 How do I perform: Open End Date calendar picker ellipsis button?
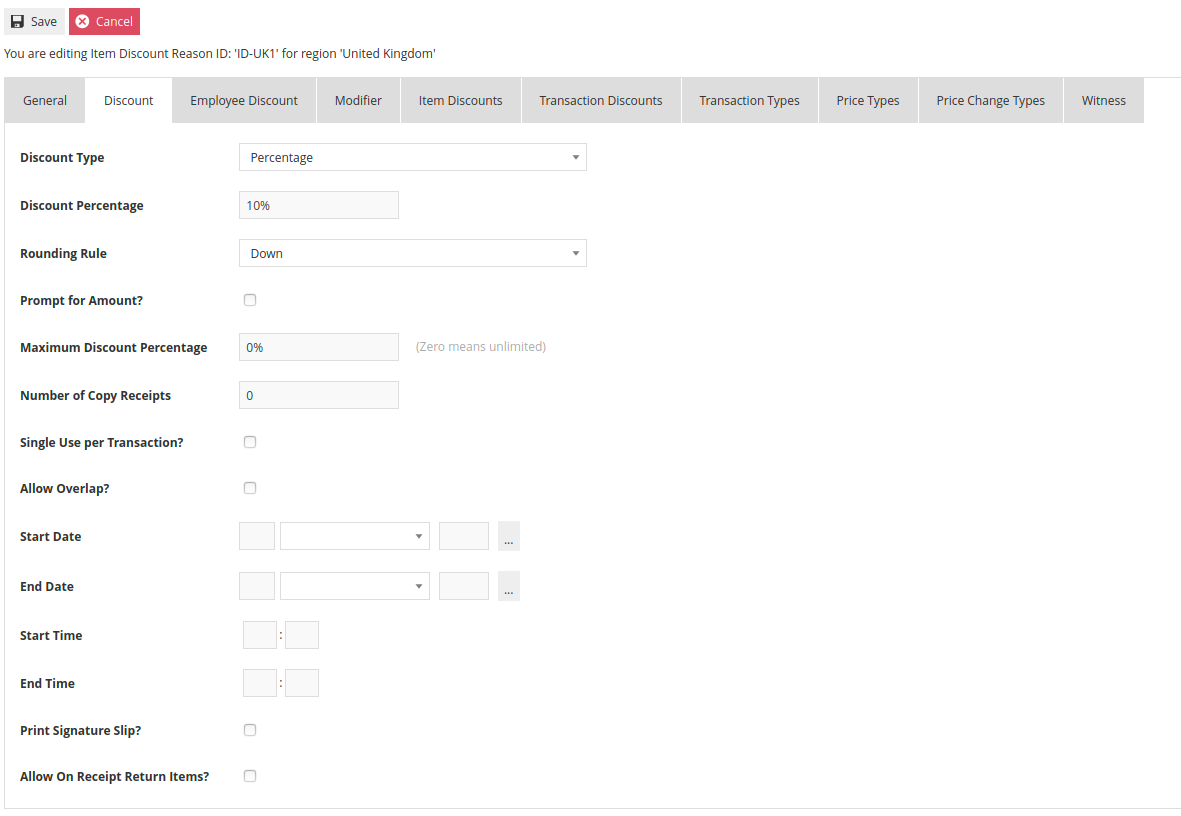click(x=508, y=586)
